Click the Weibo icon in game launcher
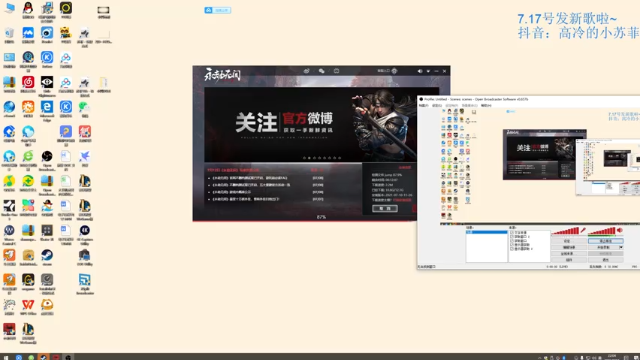The height and width of the screenshot is (360, 640). pyautogui.click(x=307, y=71)
